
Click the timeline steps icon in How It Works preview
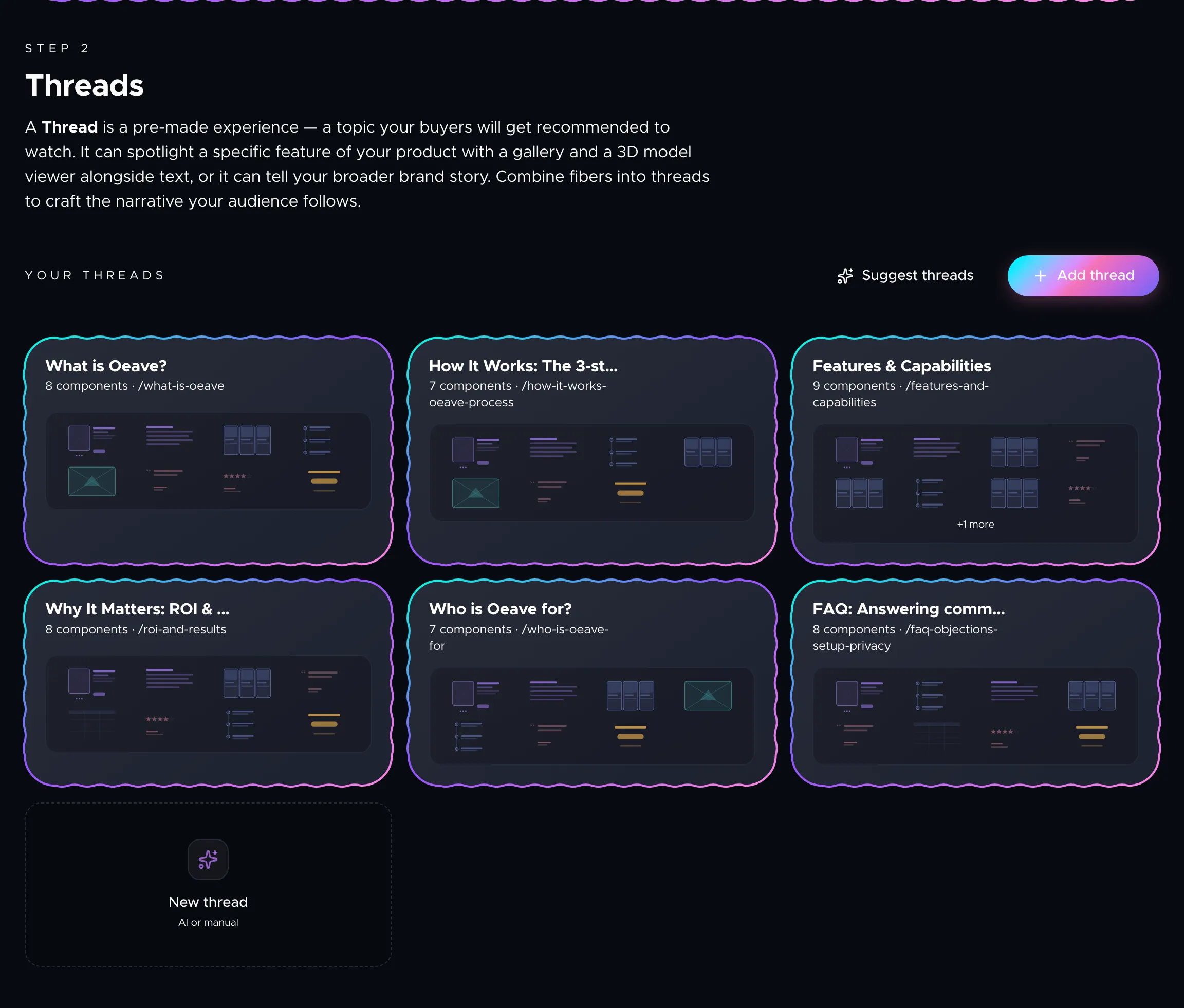tap(623, 452)
